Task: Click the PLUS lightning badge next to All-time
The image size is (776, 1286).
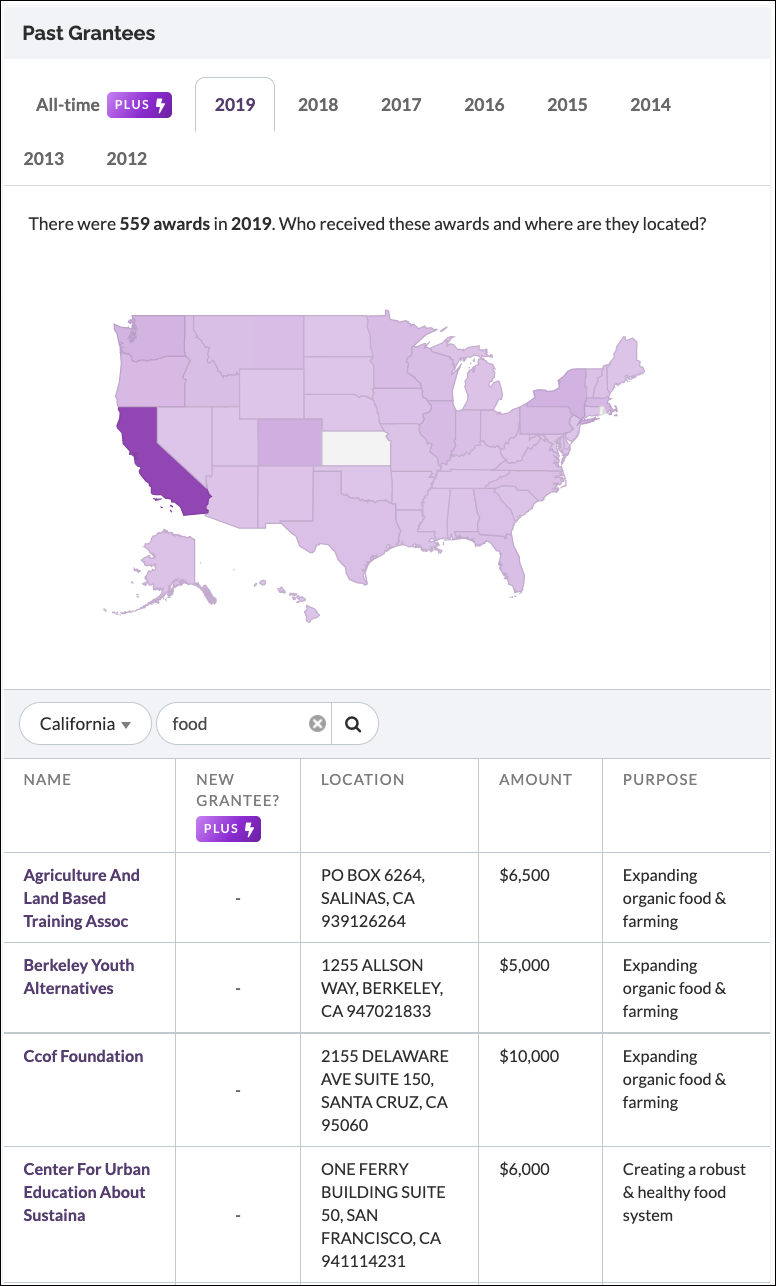Action: (x=139, y=104)
